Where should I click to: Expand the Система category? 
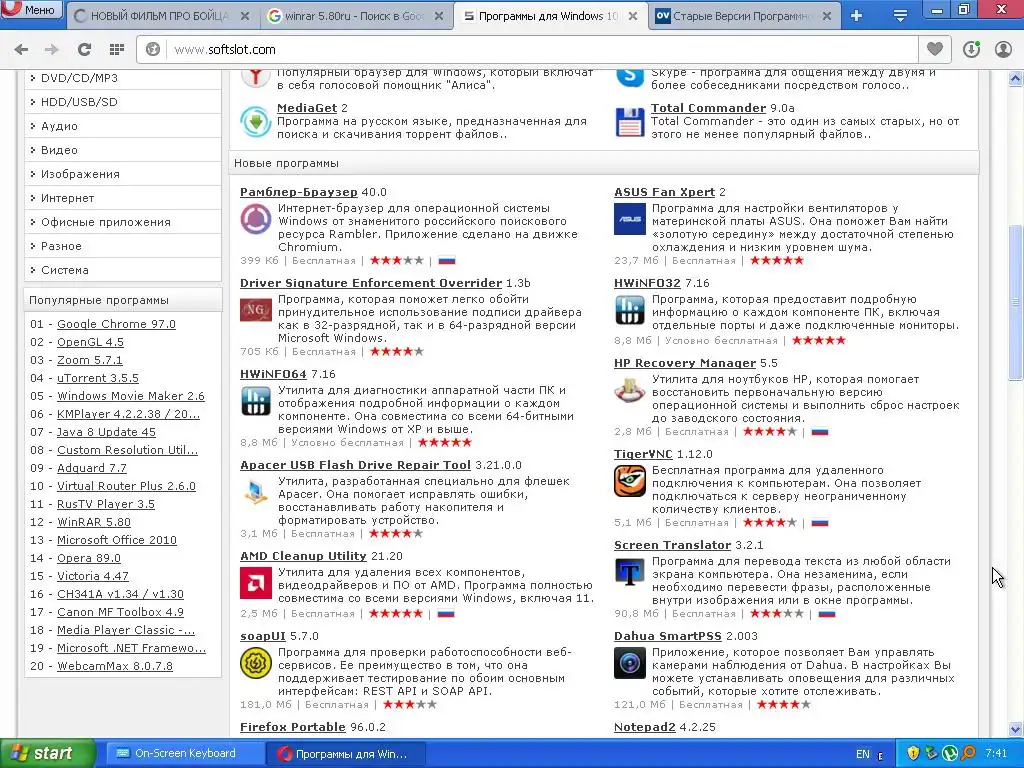(123, 270)
